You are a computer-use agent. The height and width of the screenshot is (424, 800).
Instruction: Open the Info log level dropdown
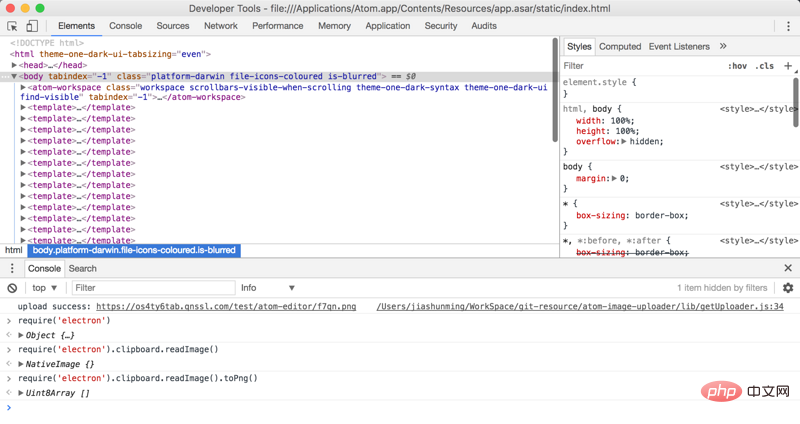(268, 288)
